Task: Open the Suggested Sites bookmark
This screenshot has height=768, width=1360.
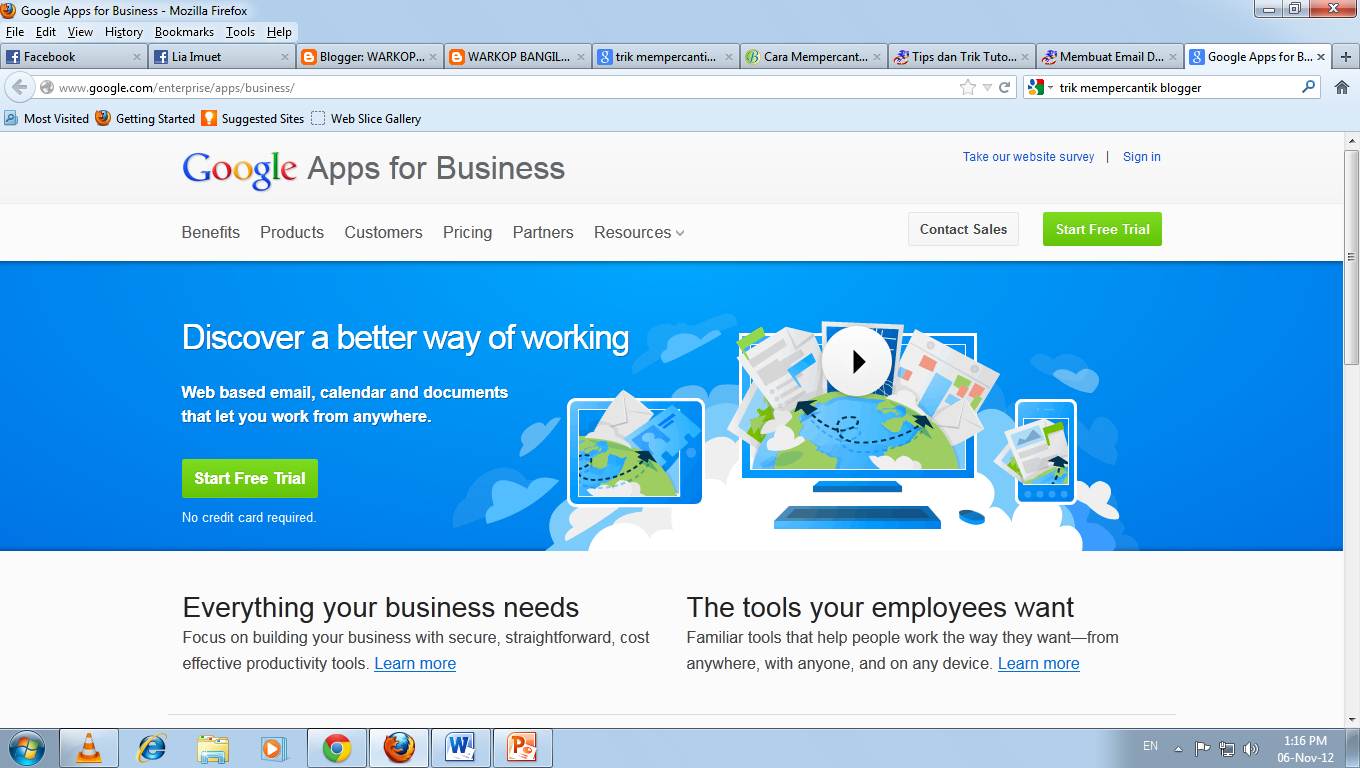Action: pyautogui.click(x=253, y=118)
